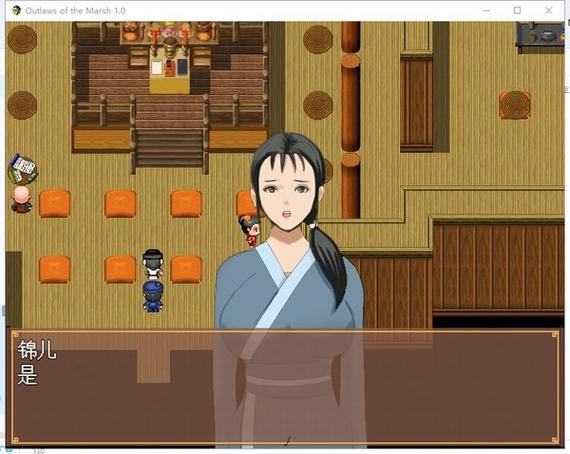Close the Outlaws of the Marsh window
This screenshot has width=570, height=454.
(x=549, y=11)
